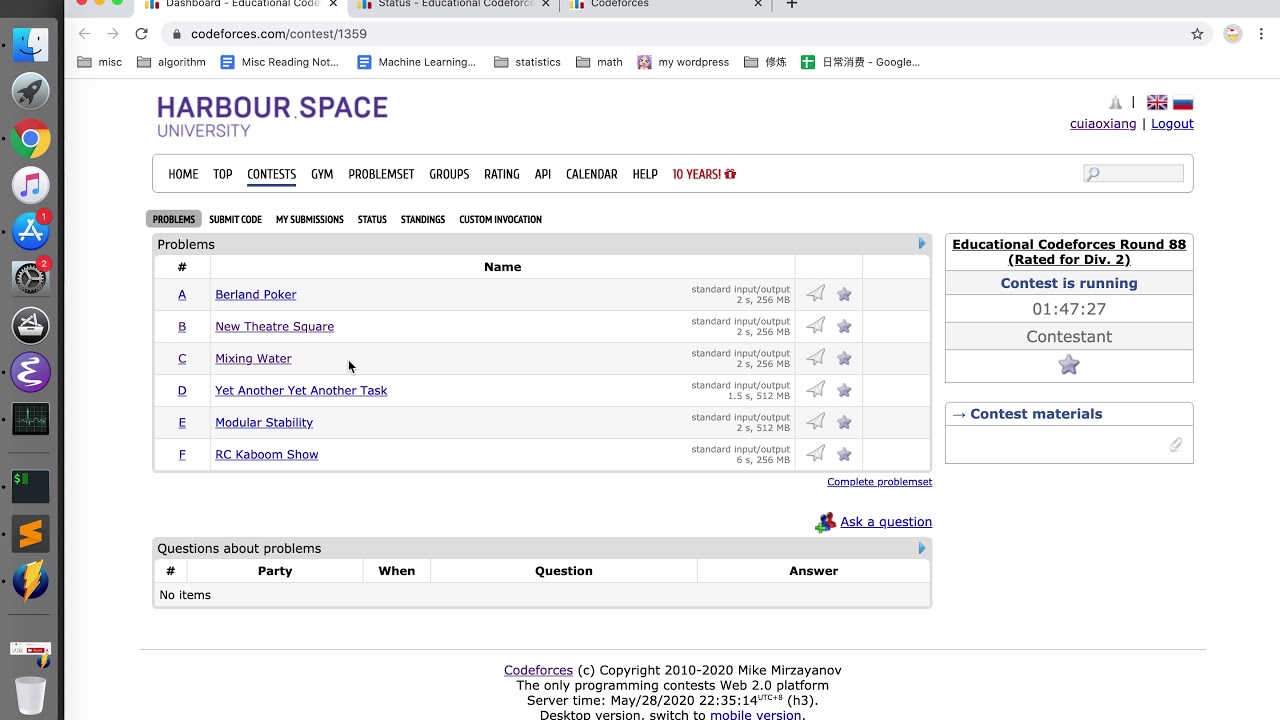Star the Yet Another Yet Another Task problem

click(x=844, y=390)
